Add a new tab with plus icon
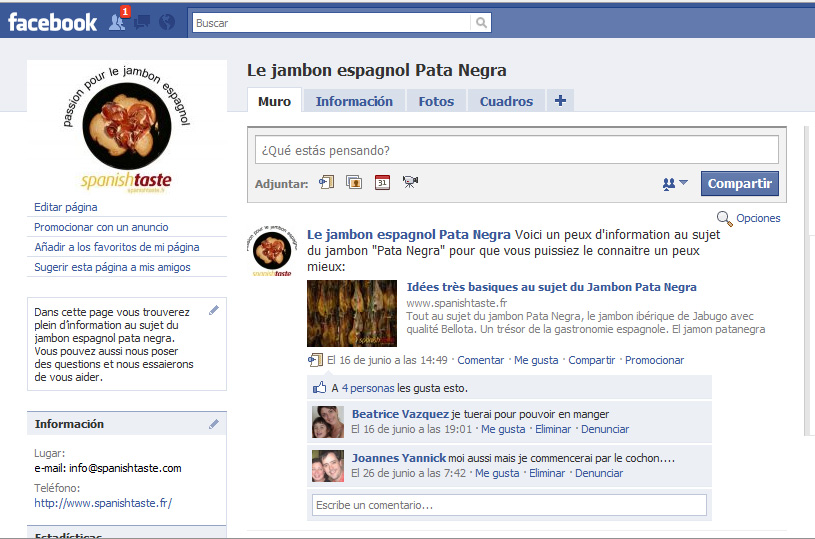 pyautogui.click(x=560, y=100)
